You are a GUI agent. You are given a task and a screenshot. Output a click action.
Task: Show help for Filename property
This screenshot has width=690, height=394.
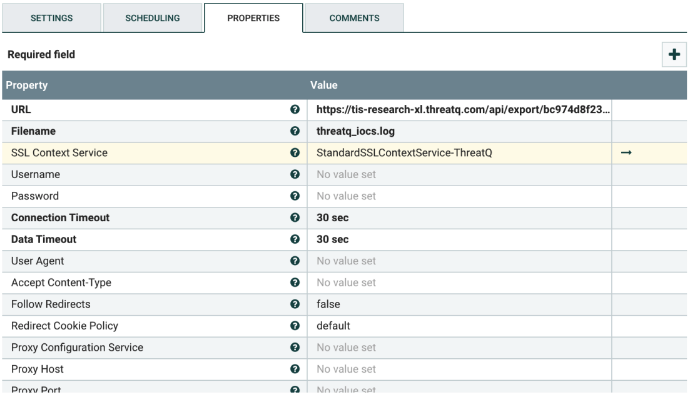click(x=295, y=131)
